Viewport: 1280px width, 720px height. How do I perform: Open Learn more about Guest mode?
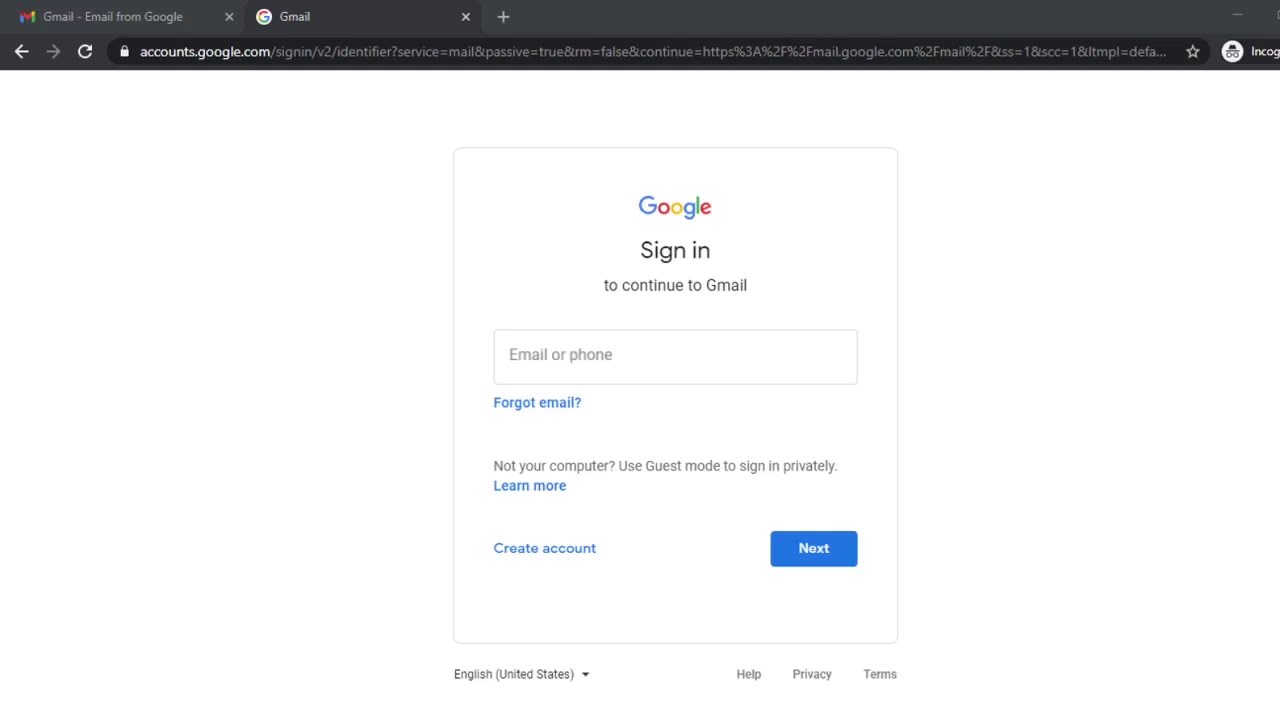pyautogui.click(x=530, y=486)
